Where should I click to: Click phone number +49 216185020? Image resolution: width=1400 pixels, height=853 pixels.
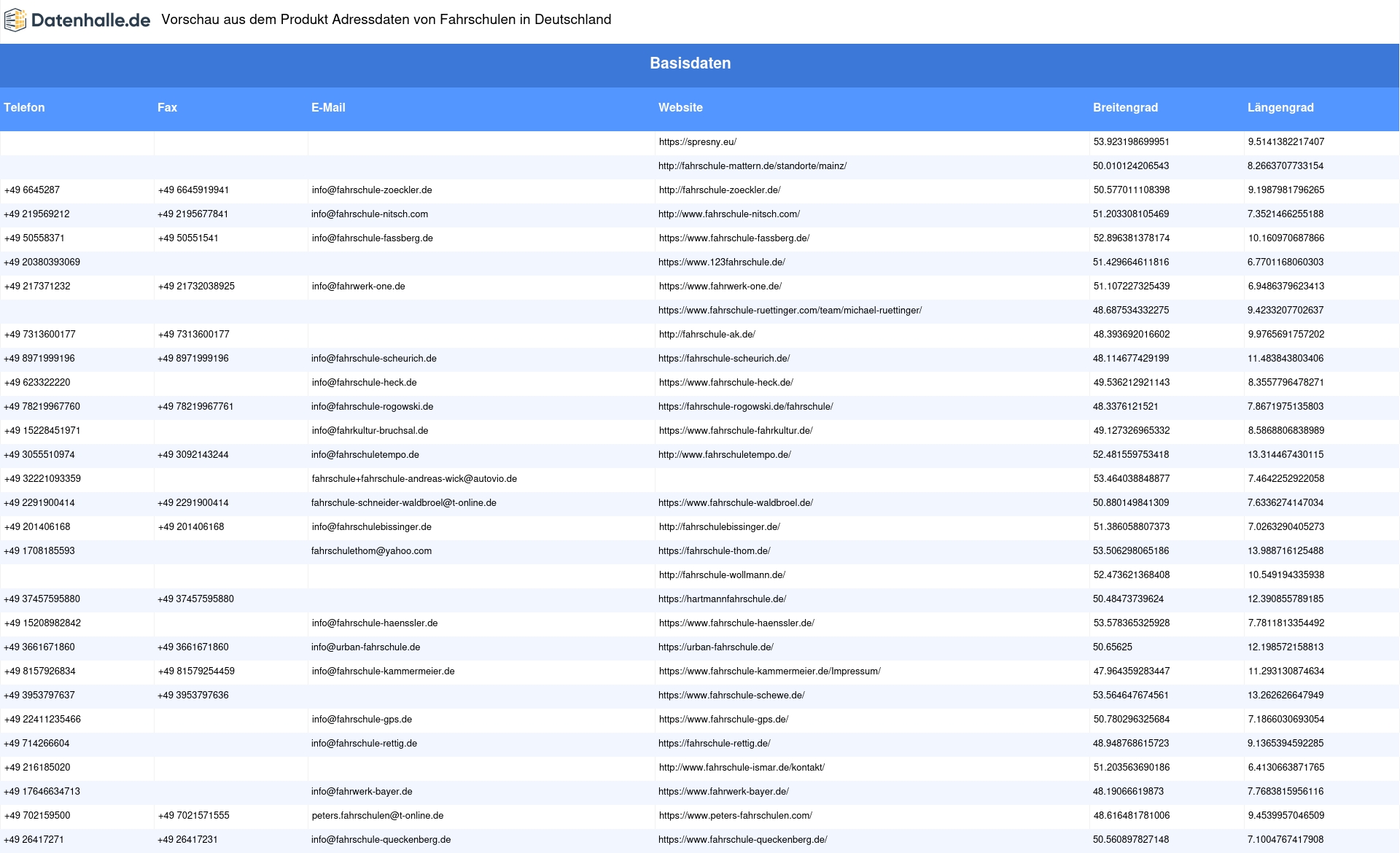[x=37, y=768]
